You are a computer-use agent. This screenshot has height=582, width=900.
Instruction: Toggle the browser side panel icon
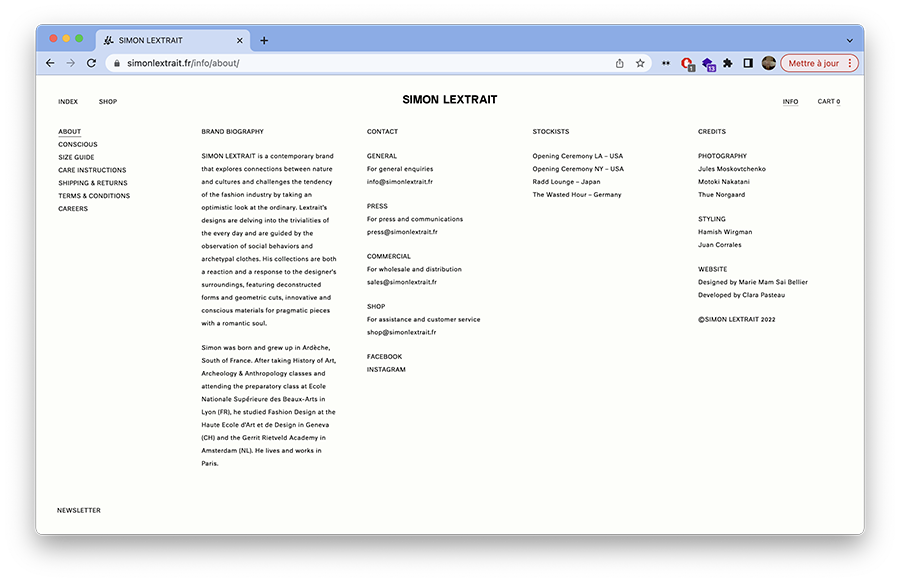(748, 63)
